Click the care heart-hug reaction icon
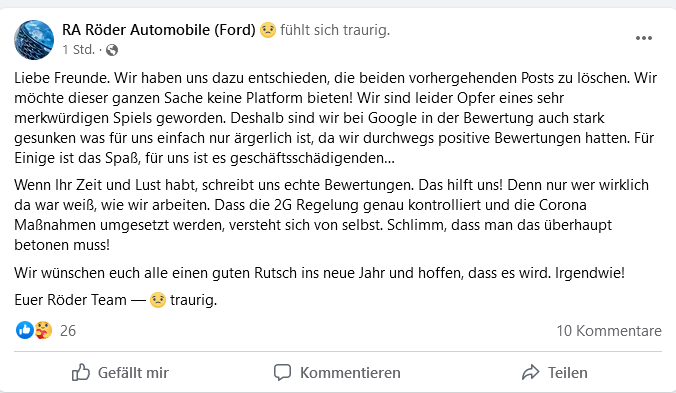676x393 pixels. coord(43,331)
